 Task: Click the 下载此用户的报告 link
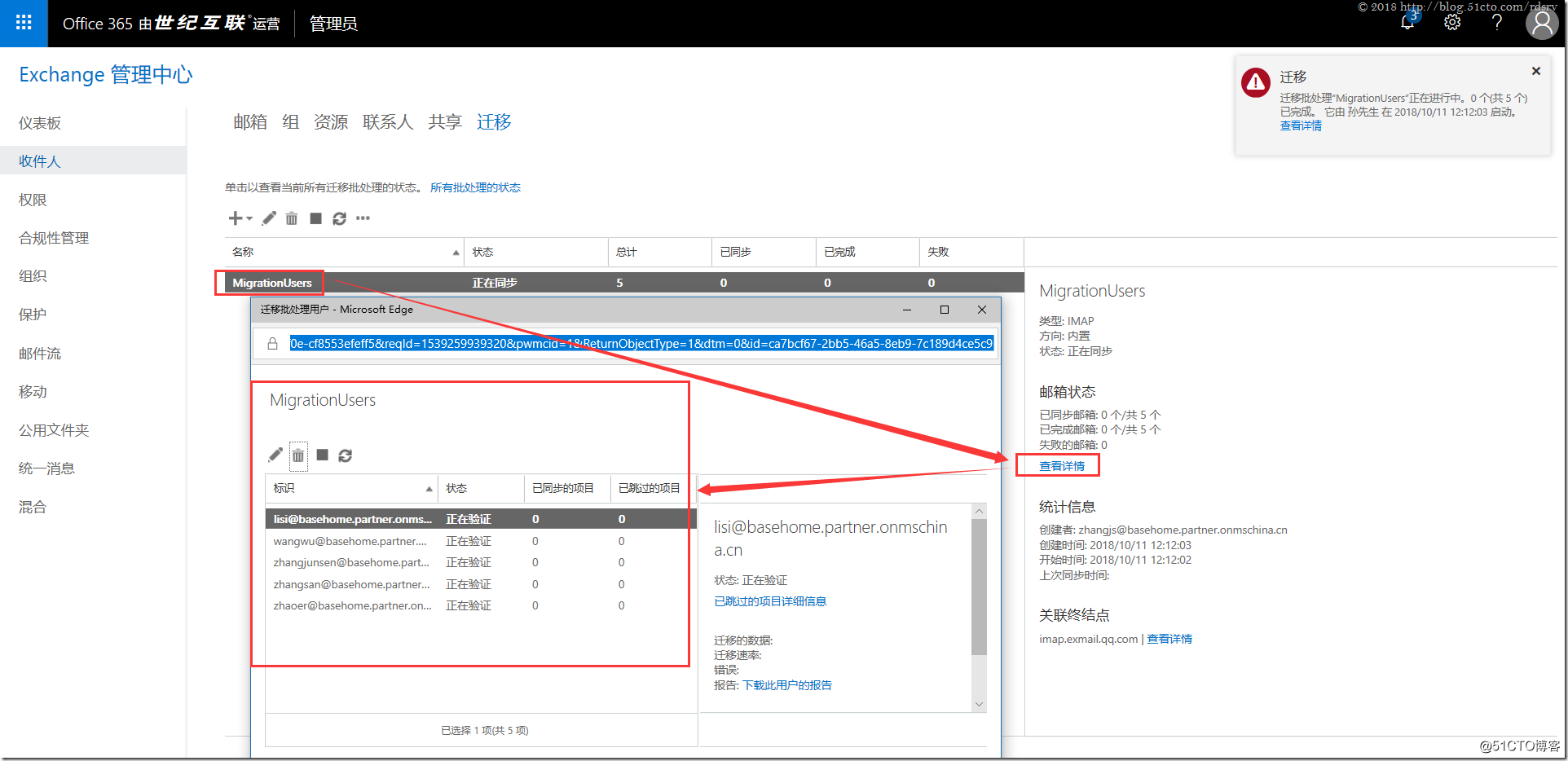[787, 685]
